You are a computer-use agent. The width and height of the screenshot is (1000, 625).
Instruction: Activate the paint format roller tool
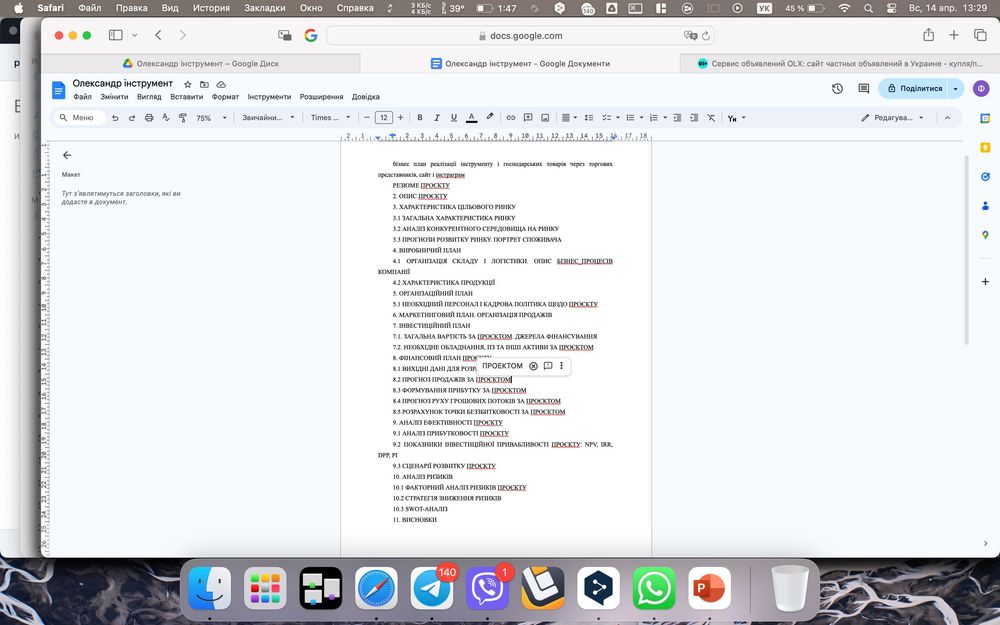[x=183, y=118]
